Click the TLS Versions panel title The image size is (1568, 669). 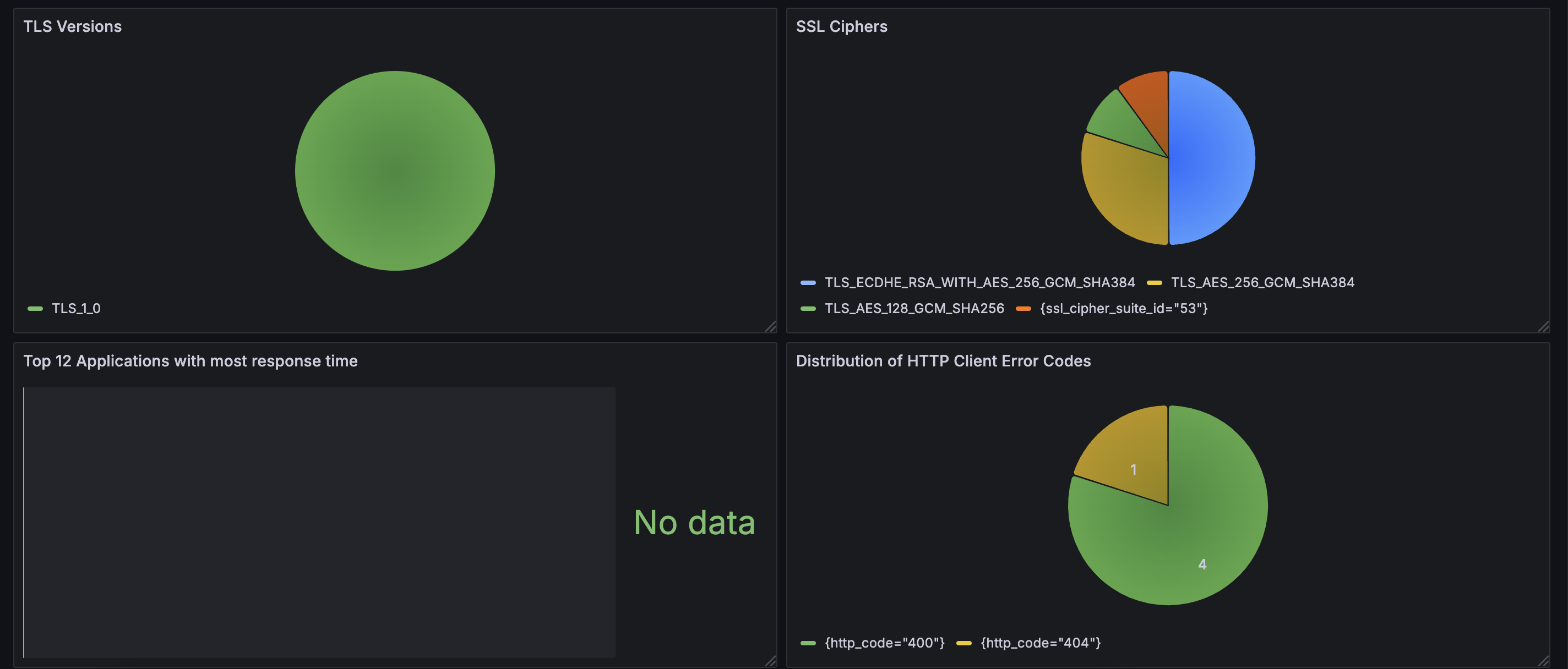click(73, 27)
